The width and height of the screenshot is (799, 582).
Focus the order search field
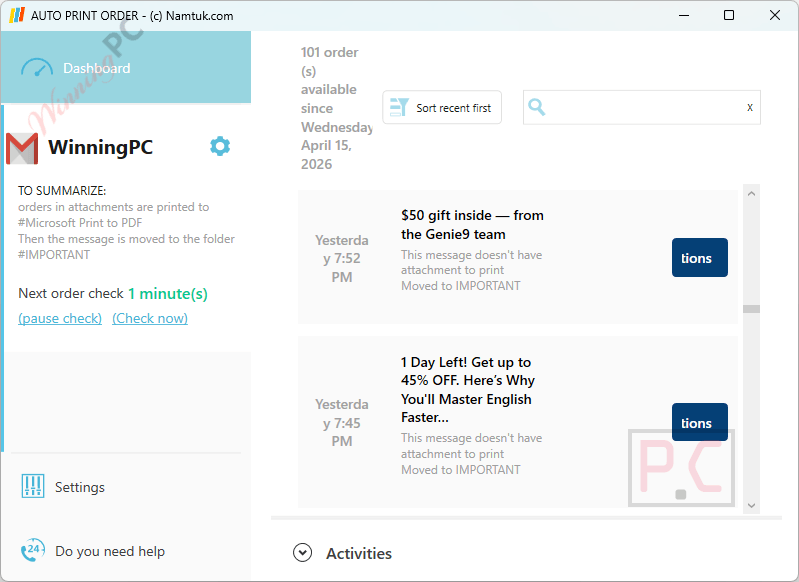click(642, 108)
